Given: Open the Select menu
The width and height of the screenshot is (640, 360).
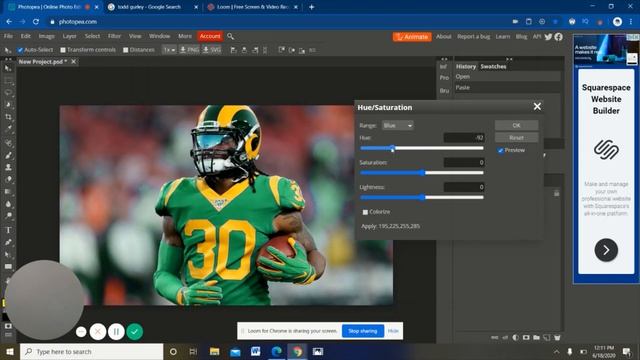Looking at the screenshot, I should pyautogui.click(x=92, y=36).
